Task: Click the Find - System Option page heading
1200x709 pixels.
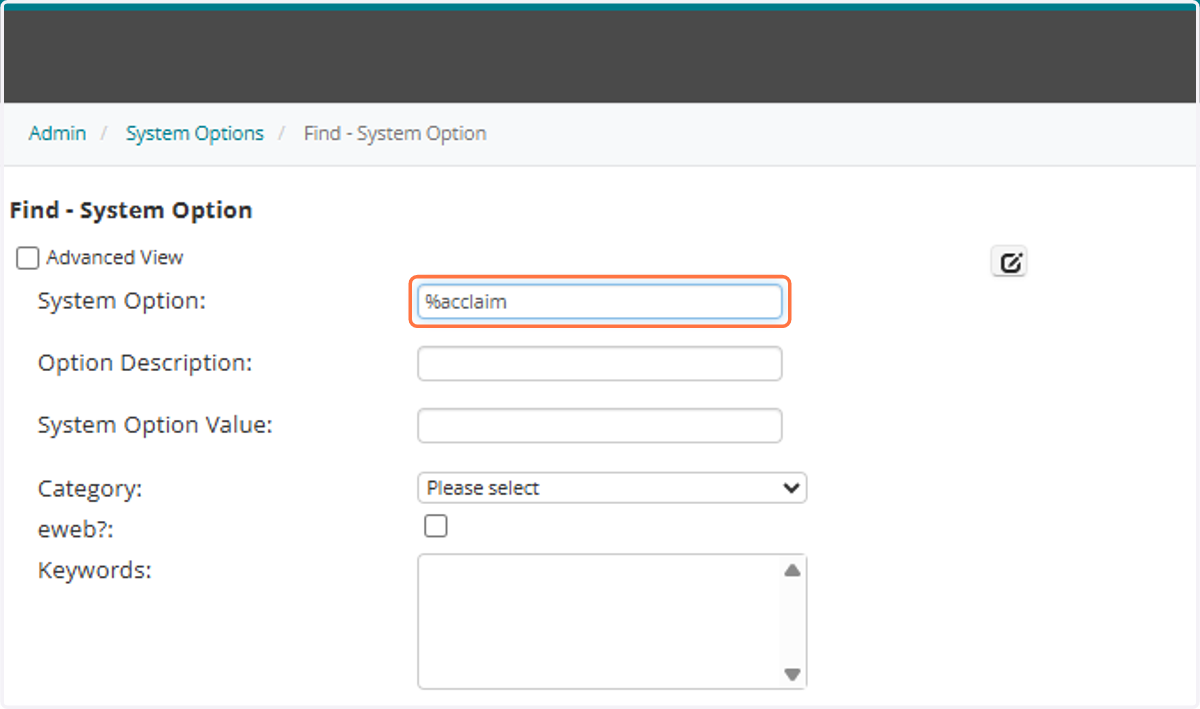Action: point(131,211)
